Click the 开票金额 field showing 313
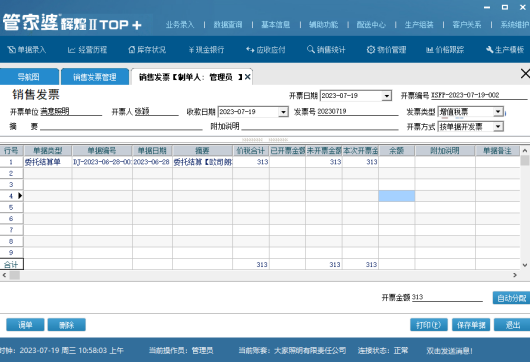This screenshot has width=530, height=362. pos(447,297)
